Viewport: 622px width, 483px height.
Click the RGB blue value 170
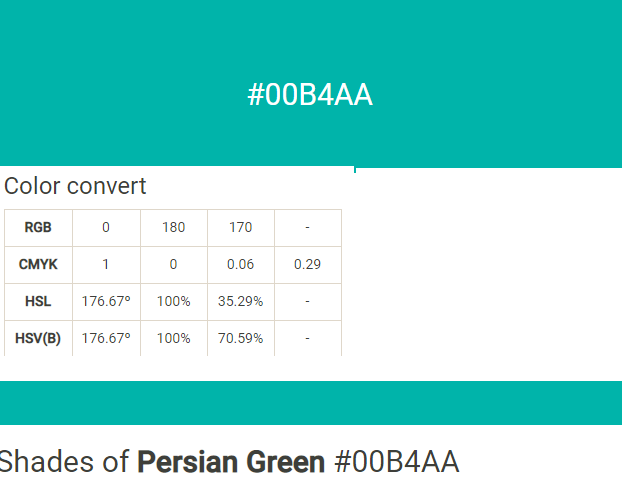coord(240,228)
